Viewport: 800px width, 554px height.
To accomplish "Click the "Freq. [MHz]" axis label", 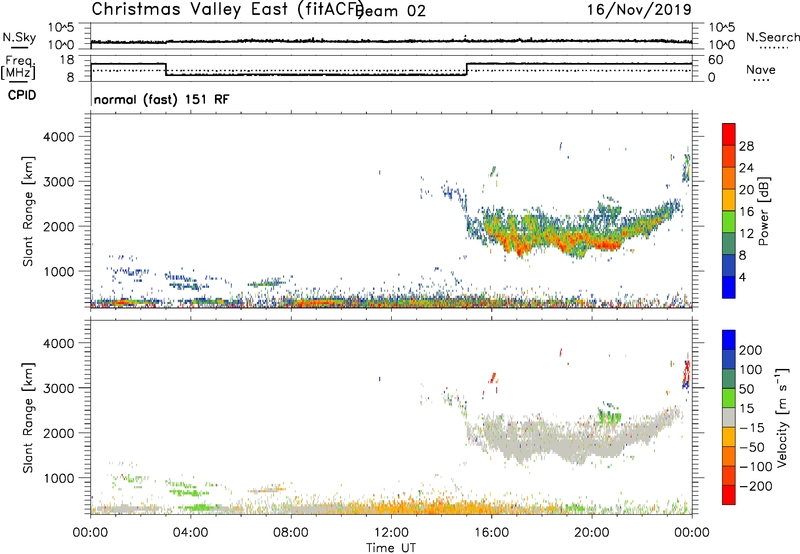I will coord(18,67).
